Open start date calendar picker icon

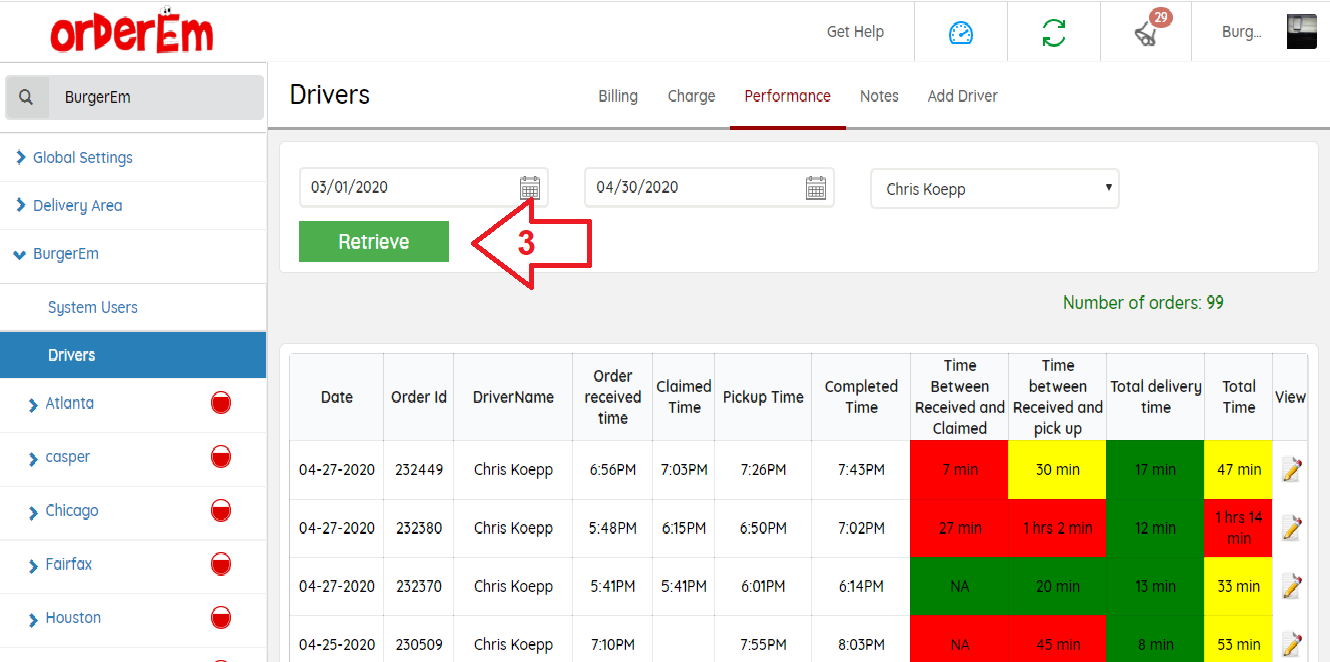530,188
